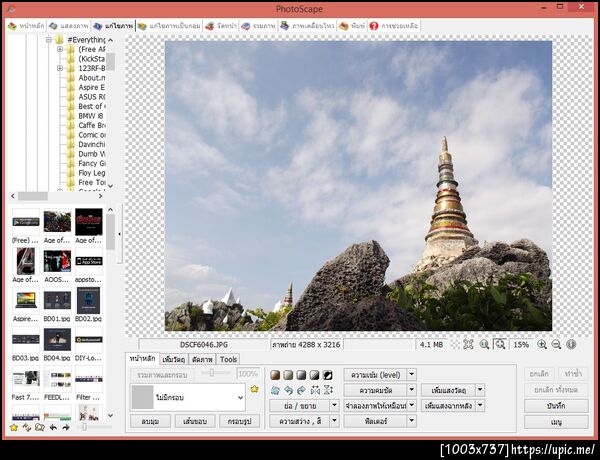Screen dimensions: 600x460
Task: Open the filter dropdown arrow
Action: pos(412,421)
